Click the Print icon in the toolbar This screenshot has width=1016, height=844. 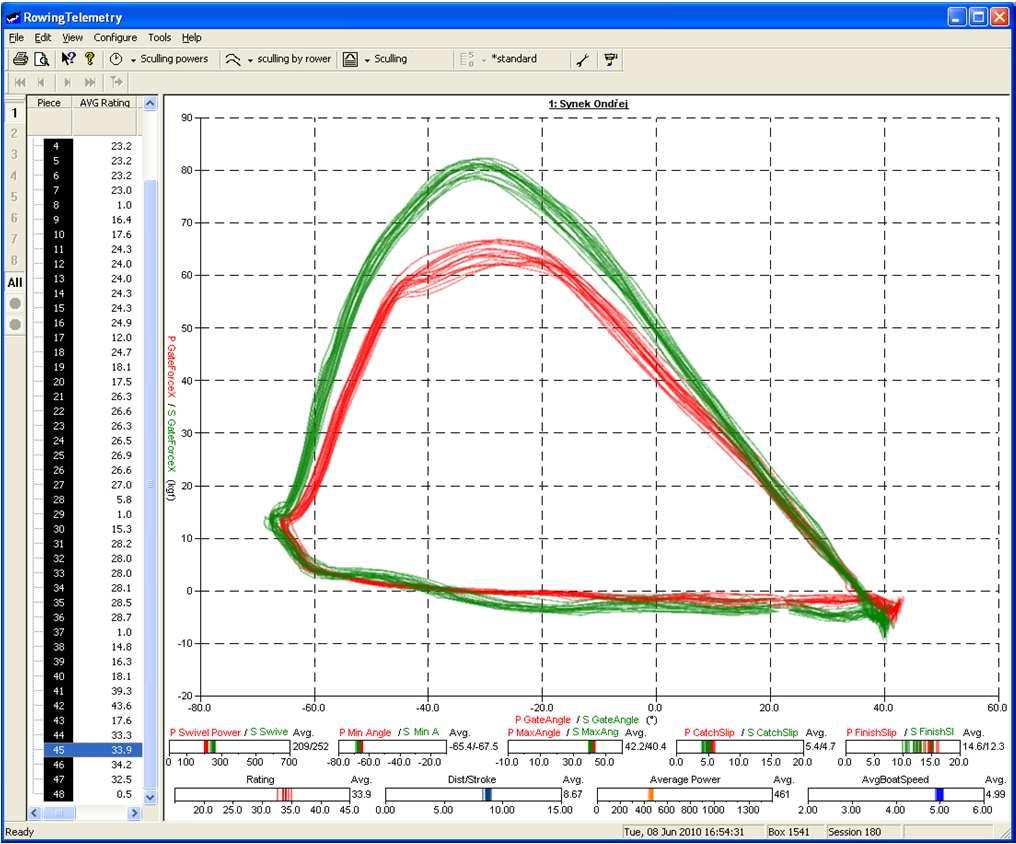pyautogui.click(x=20, y=59)
